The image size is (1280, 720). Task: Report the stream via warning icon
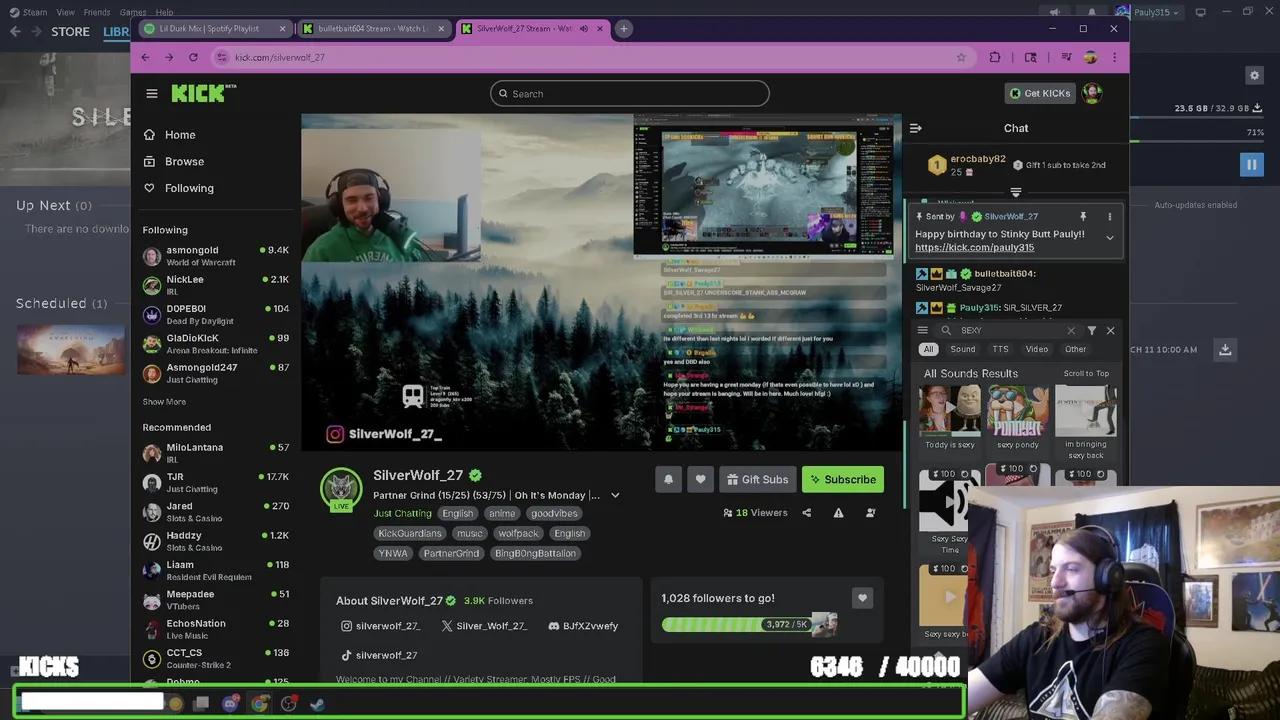pos(838,513)
